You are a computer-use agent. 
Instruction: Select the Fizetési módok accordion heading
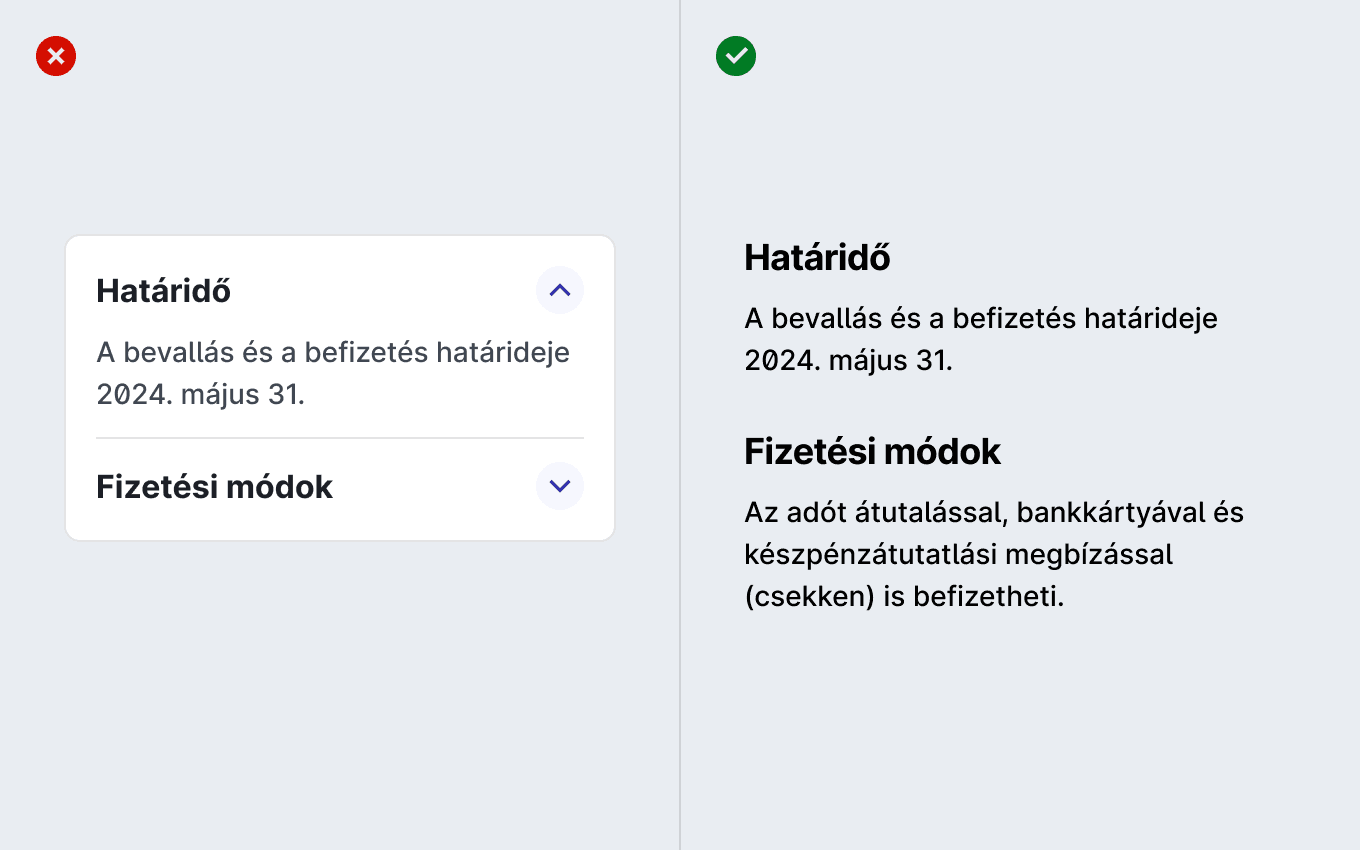(214, 487)
